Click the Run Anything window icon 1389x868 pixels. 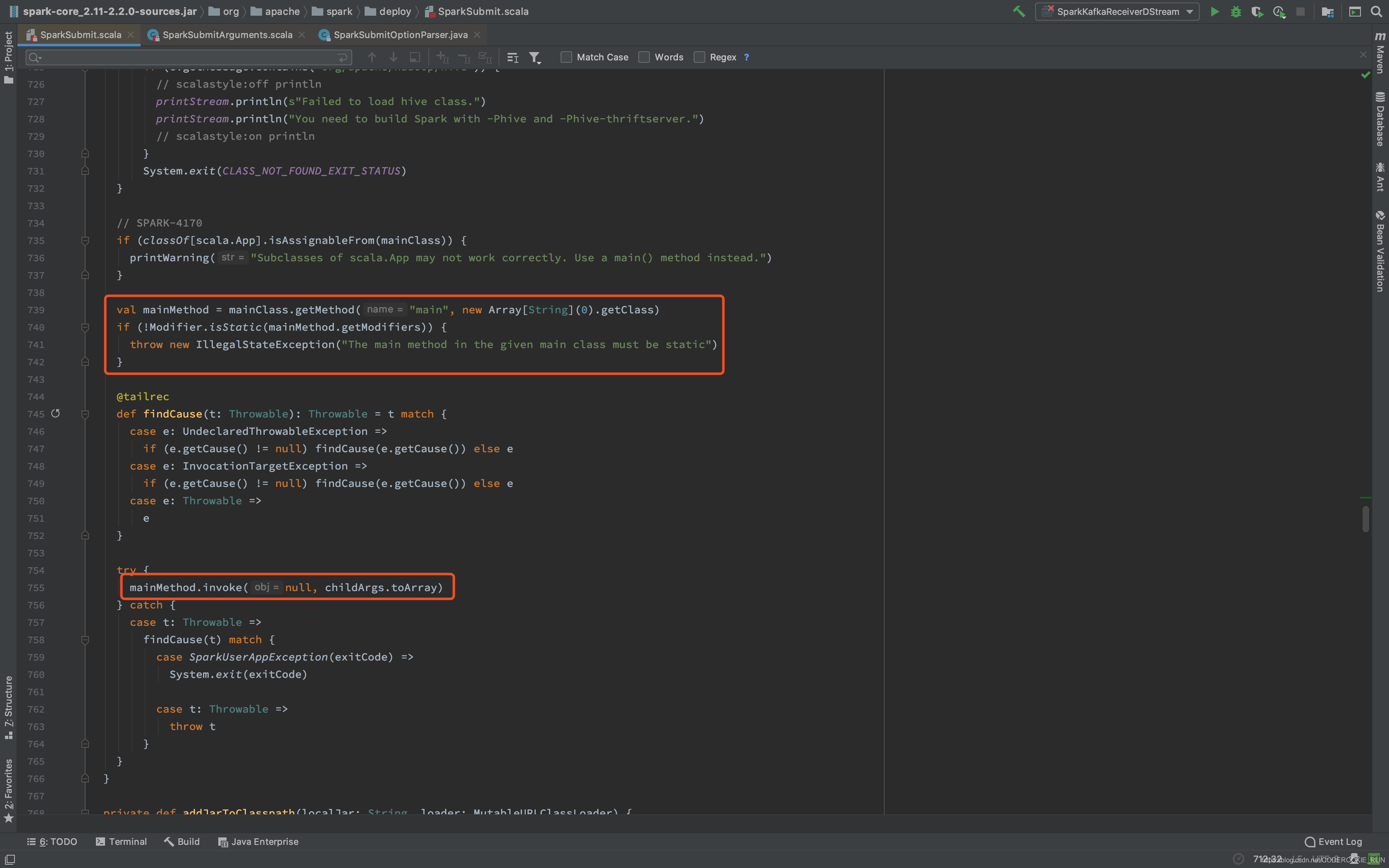click(x=1355, y=12)
